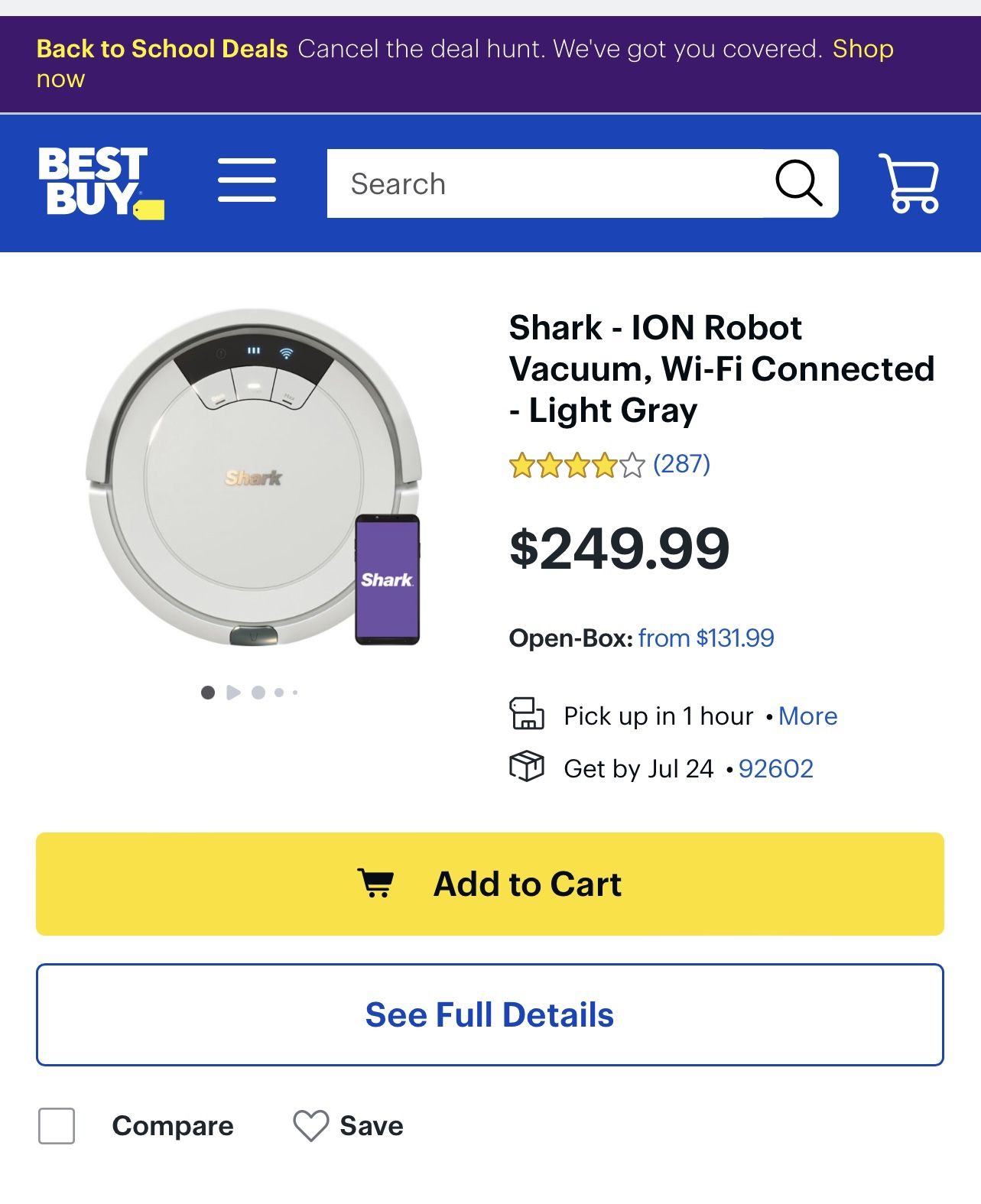Change the ZIP code by clicking 92602
Image resolution: width=981 pixels, height=1204 pixels.
click(775, 768)
